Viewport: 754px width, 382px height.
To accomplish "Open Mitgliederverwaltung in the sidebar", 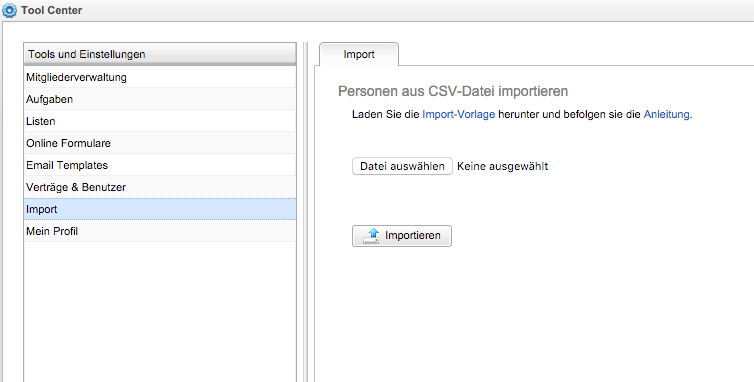I will [x=160, y=77].
